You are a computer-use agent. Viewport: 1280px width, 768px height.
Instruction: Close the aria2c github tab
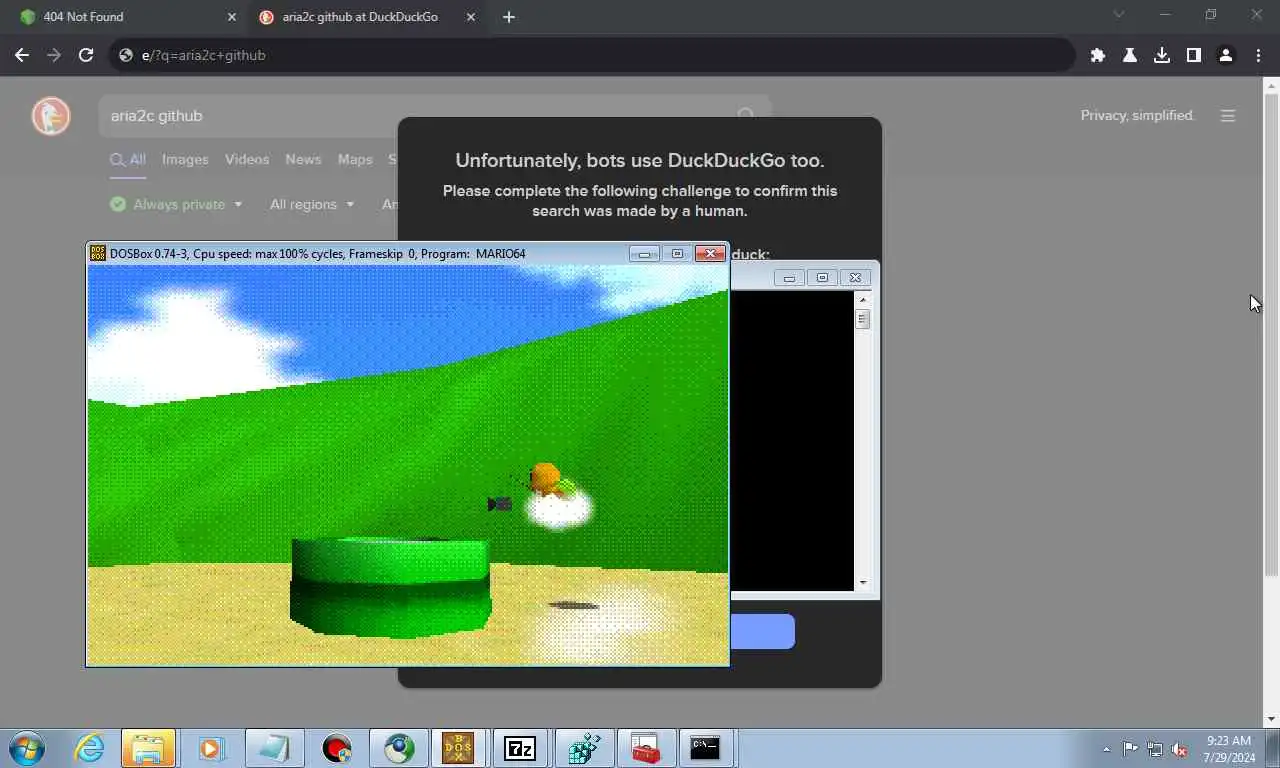pyautogui.click(x=471, y=17)
